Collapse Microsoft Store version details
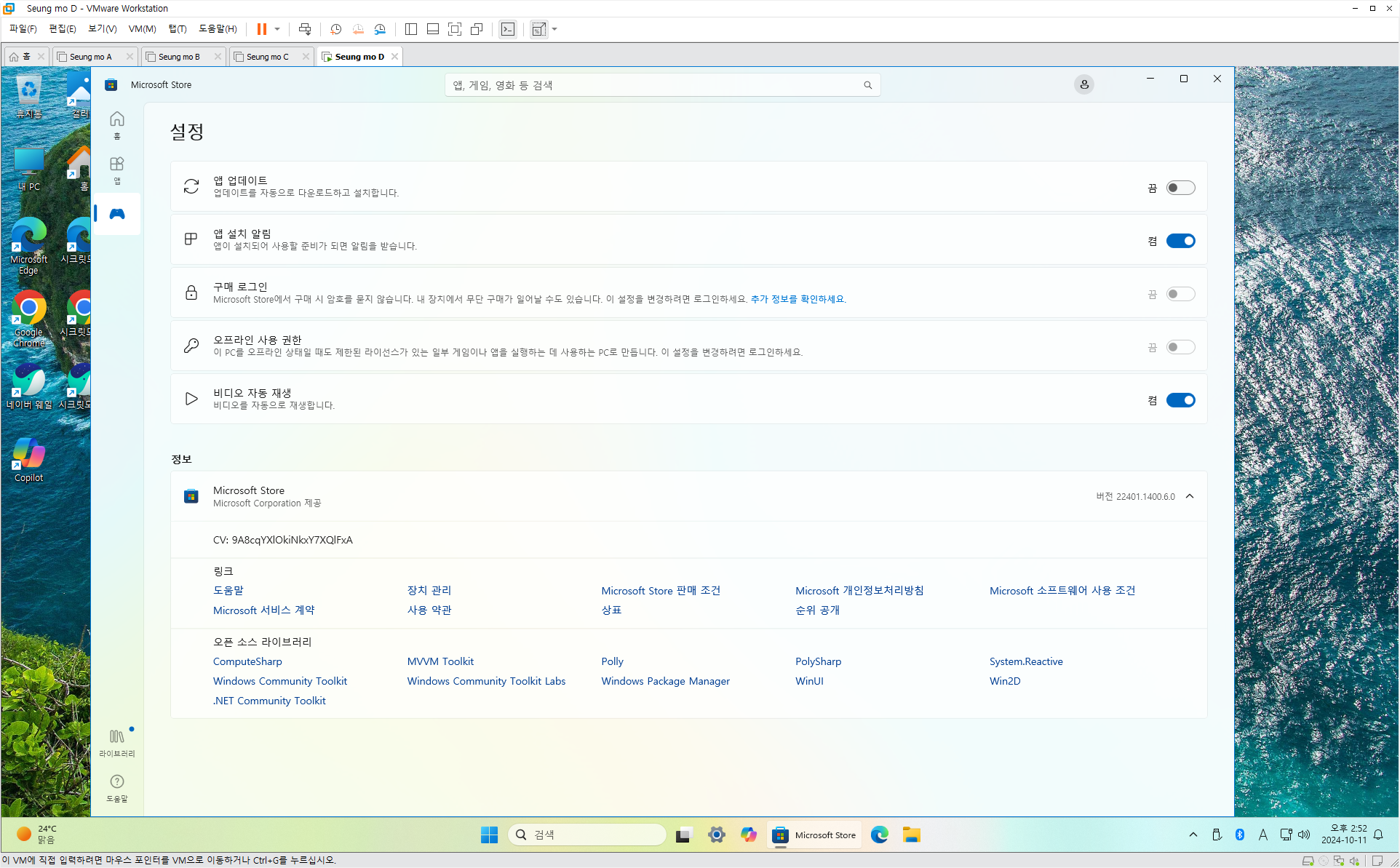Viewport: 1400px width, 868px height. (x=1190, y=496)
